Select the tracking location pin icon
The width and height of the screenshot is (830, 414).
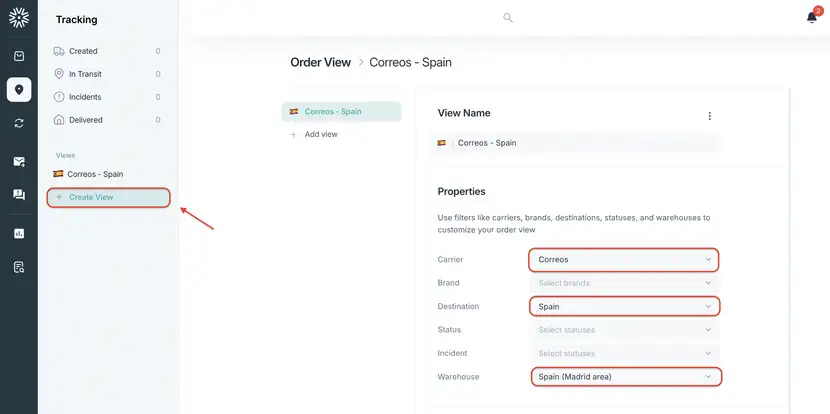point(19,89)
